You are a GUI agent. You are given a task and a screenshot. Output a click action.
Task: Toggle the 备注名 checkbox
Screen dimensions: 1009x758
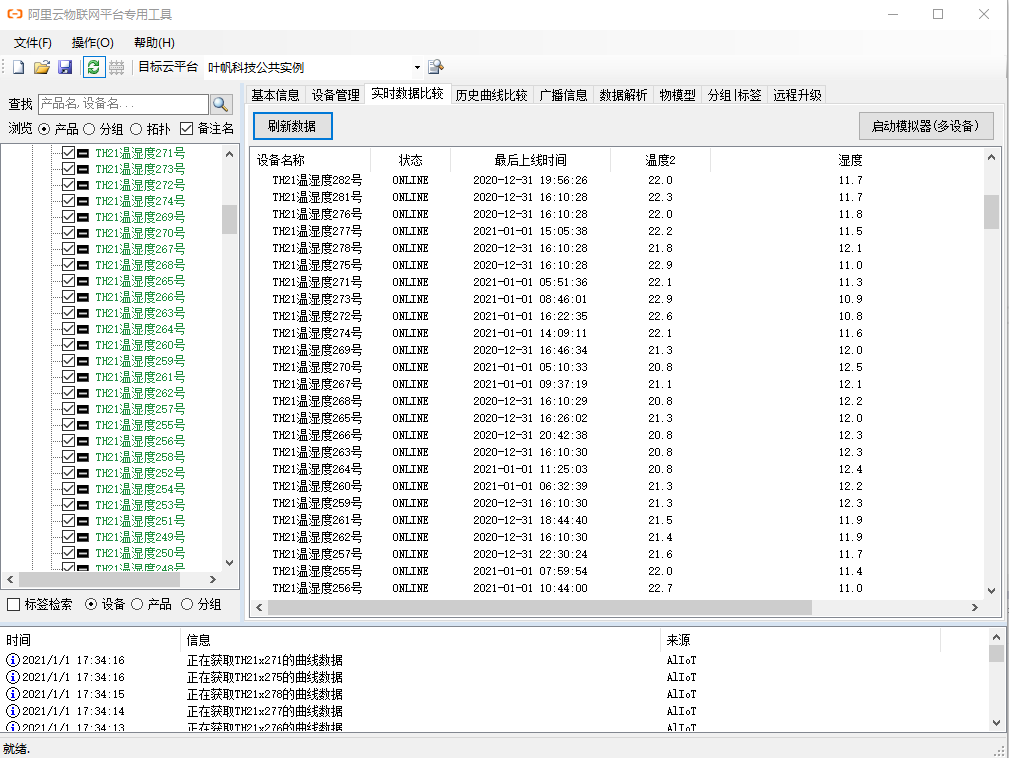(187, 129)
